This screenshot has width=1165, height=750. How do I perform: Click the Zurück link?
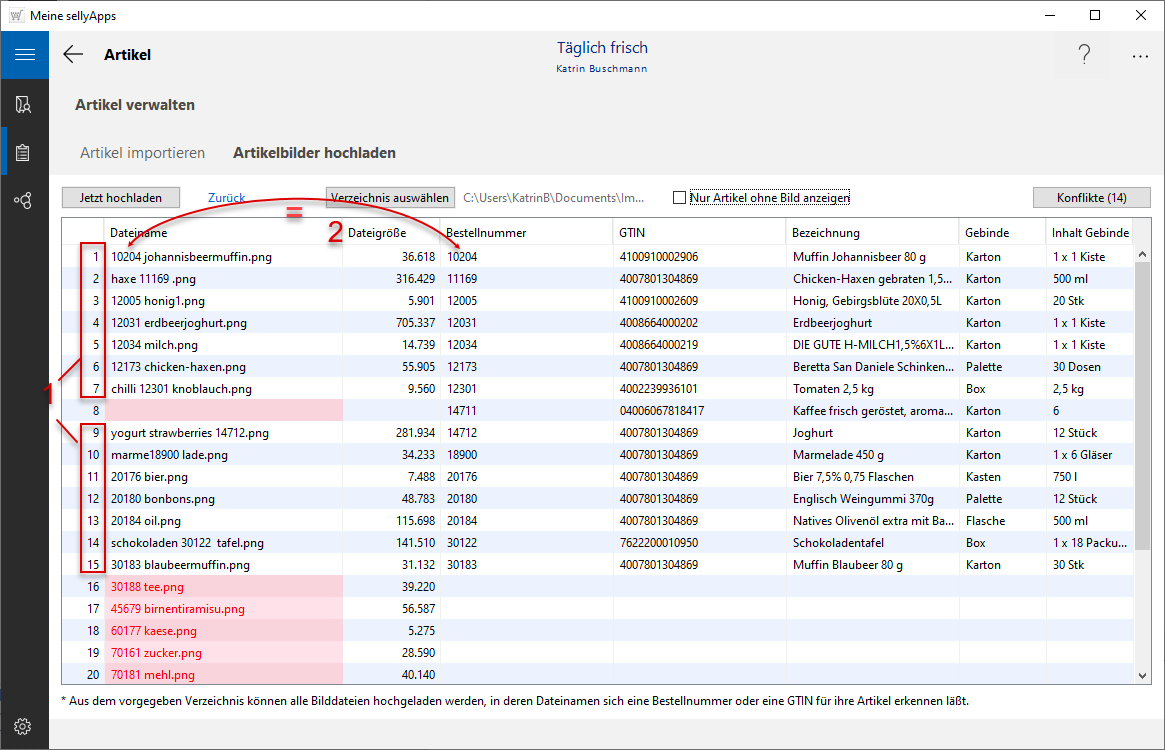(x=226, y=198)
